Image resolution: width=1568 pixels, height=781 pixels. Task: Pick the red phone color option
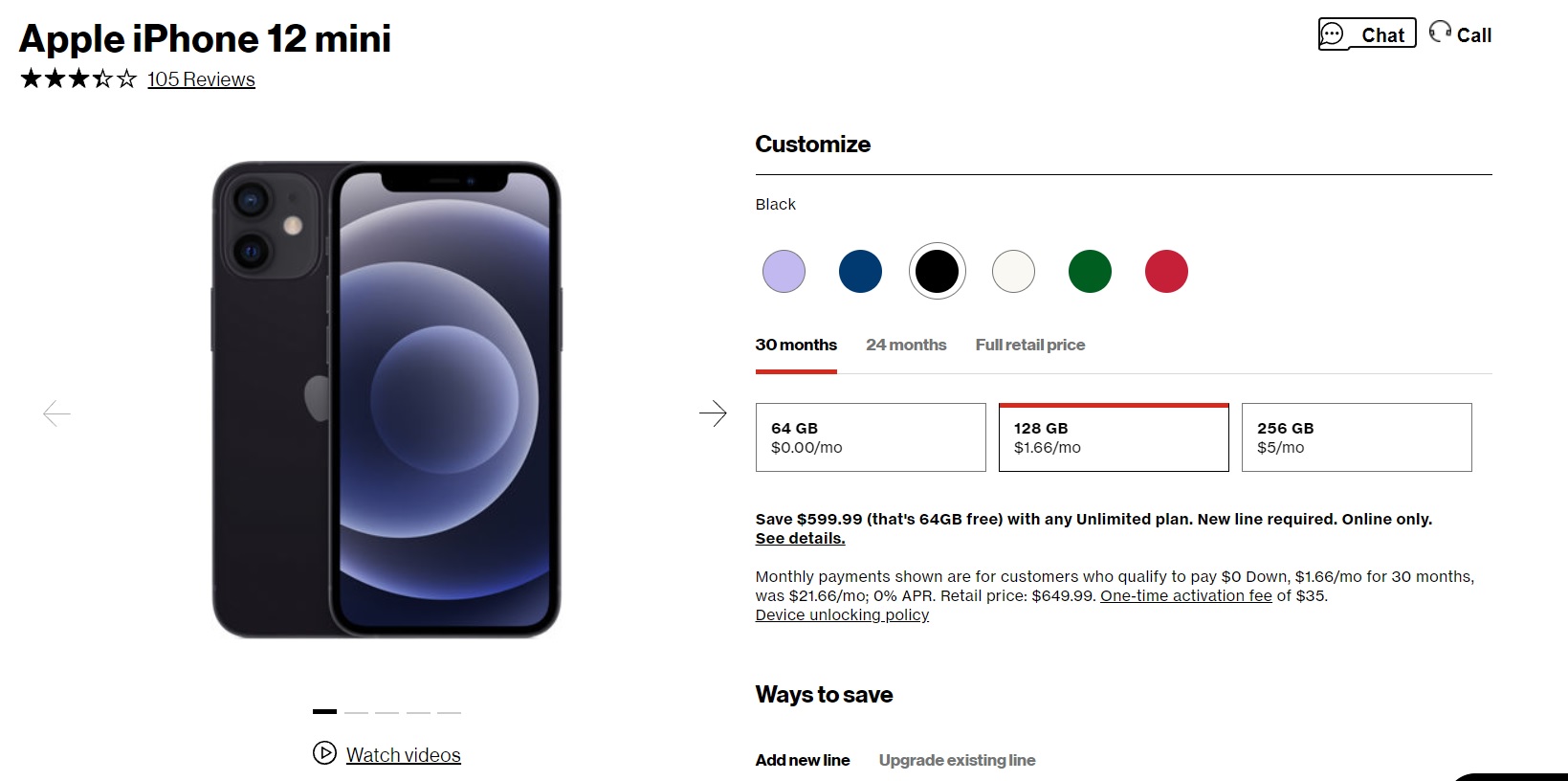click(1166, 271)
